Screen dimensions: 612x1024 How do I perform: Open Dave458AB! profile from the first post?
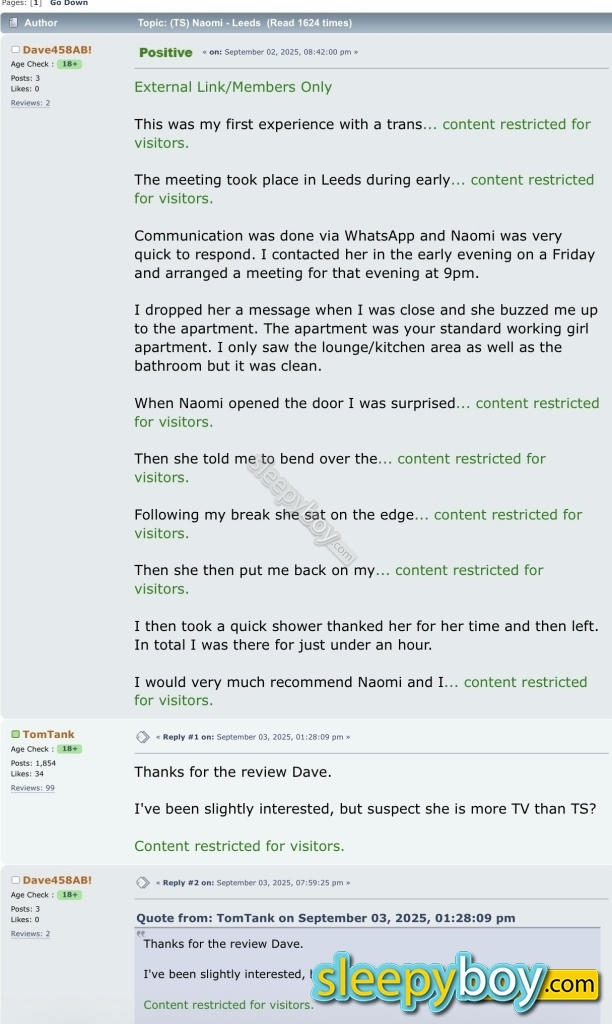coord(57,49)
